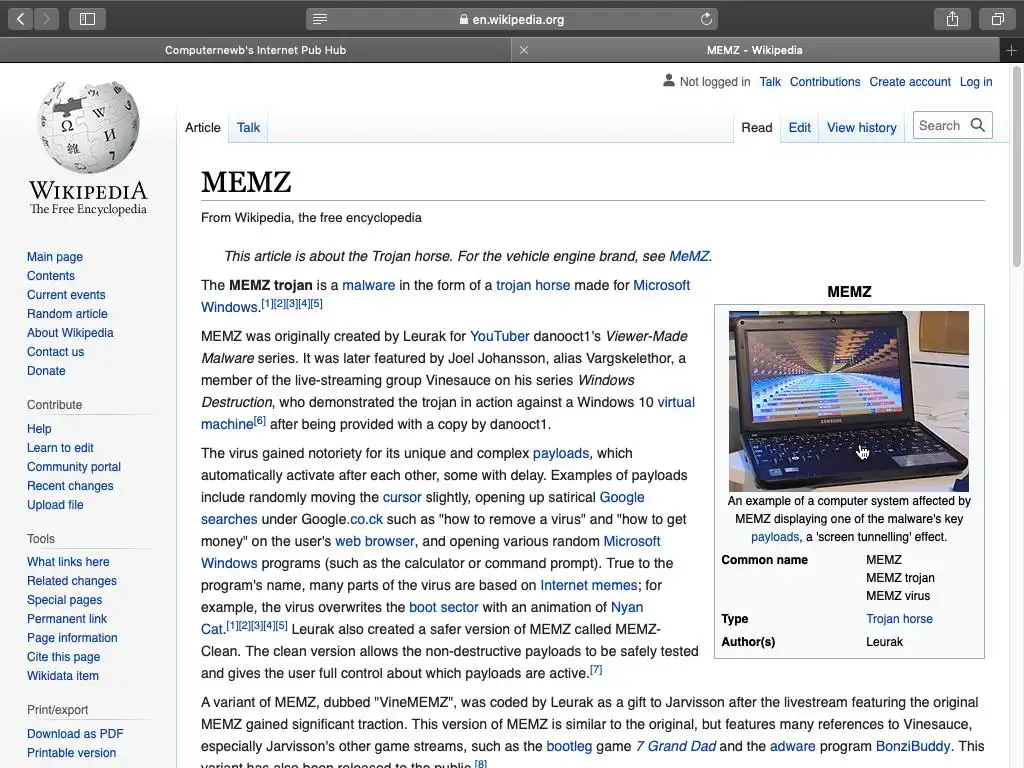Open Current events link
This screenshot has width=1024, height=768.
66,295
